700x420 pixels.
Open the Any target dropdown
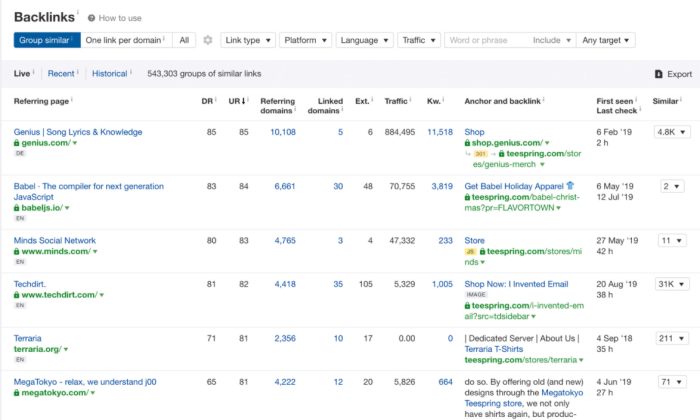point(605,40)
